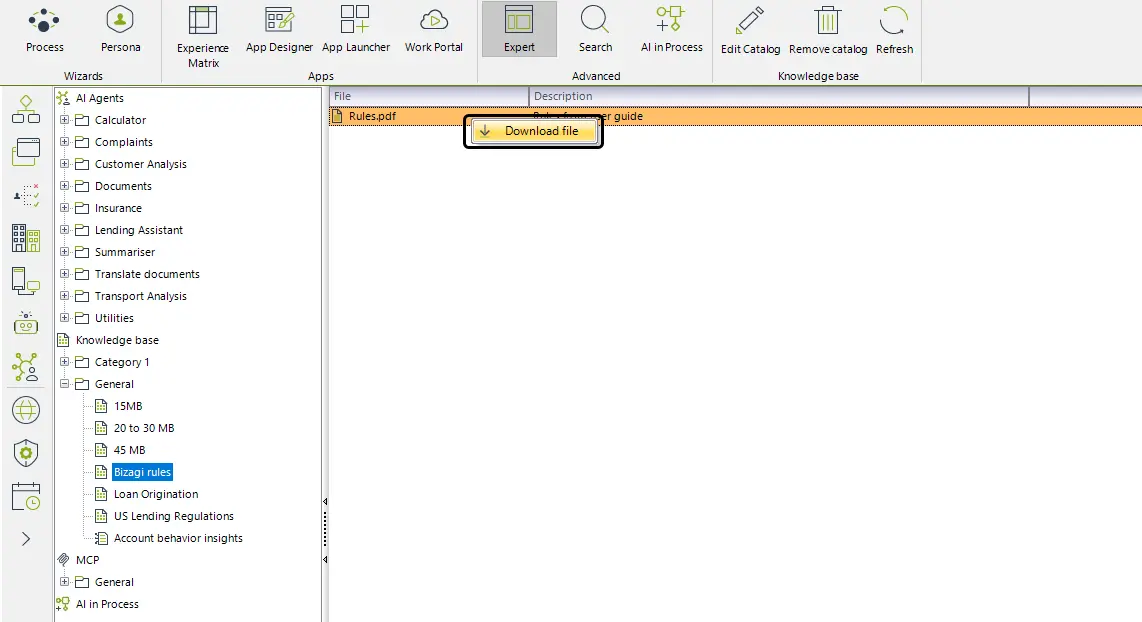The image size is (1142, 622).
Task: Select AI in Process tree node
Action: click(x=107, y=604)
